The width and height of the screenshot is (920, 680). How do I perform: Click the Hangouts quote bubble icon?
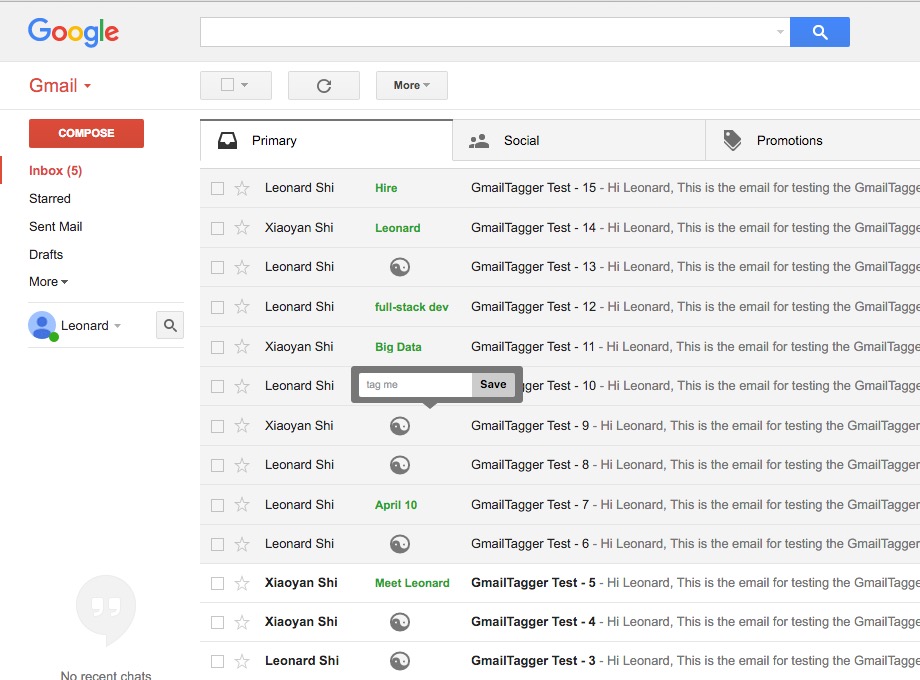(106, 610)
